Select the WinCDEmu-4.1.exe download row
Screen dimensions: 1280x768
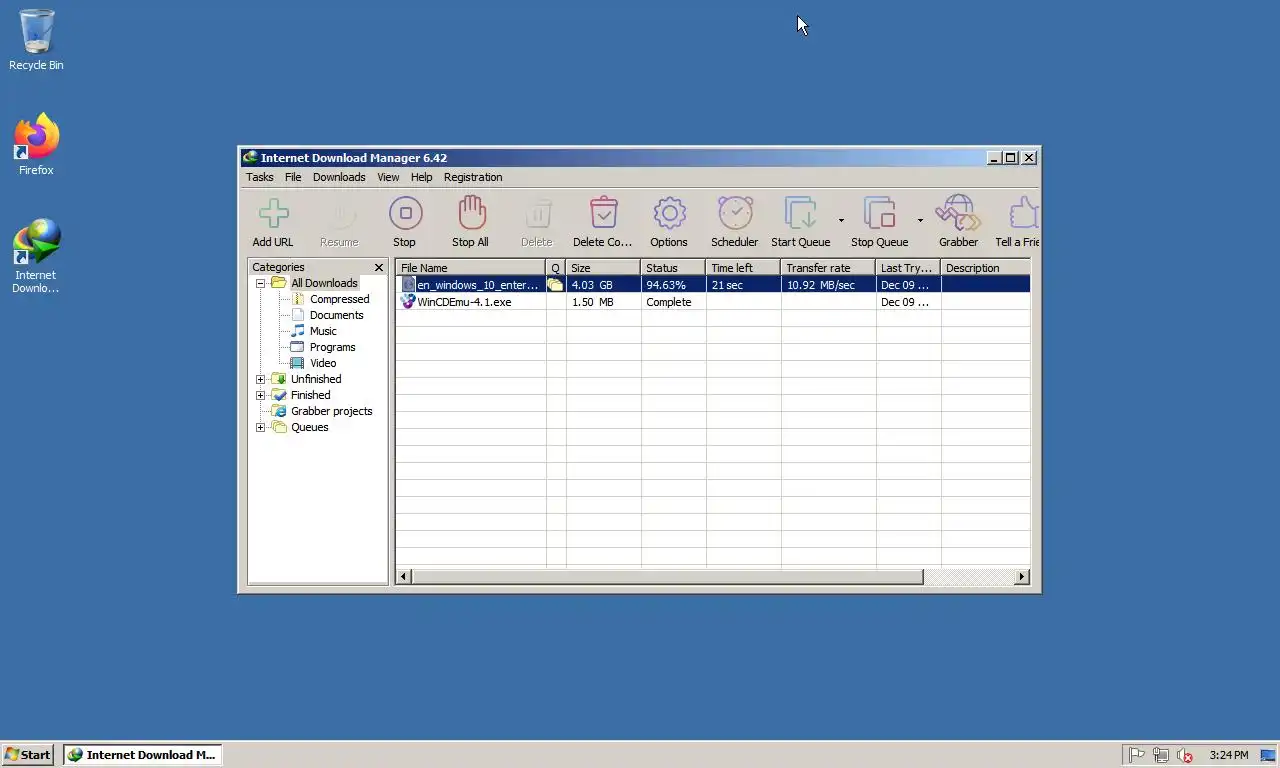point(713,302)
